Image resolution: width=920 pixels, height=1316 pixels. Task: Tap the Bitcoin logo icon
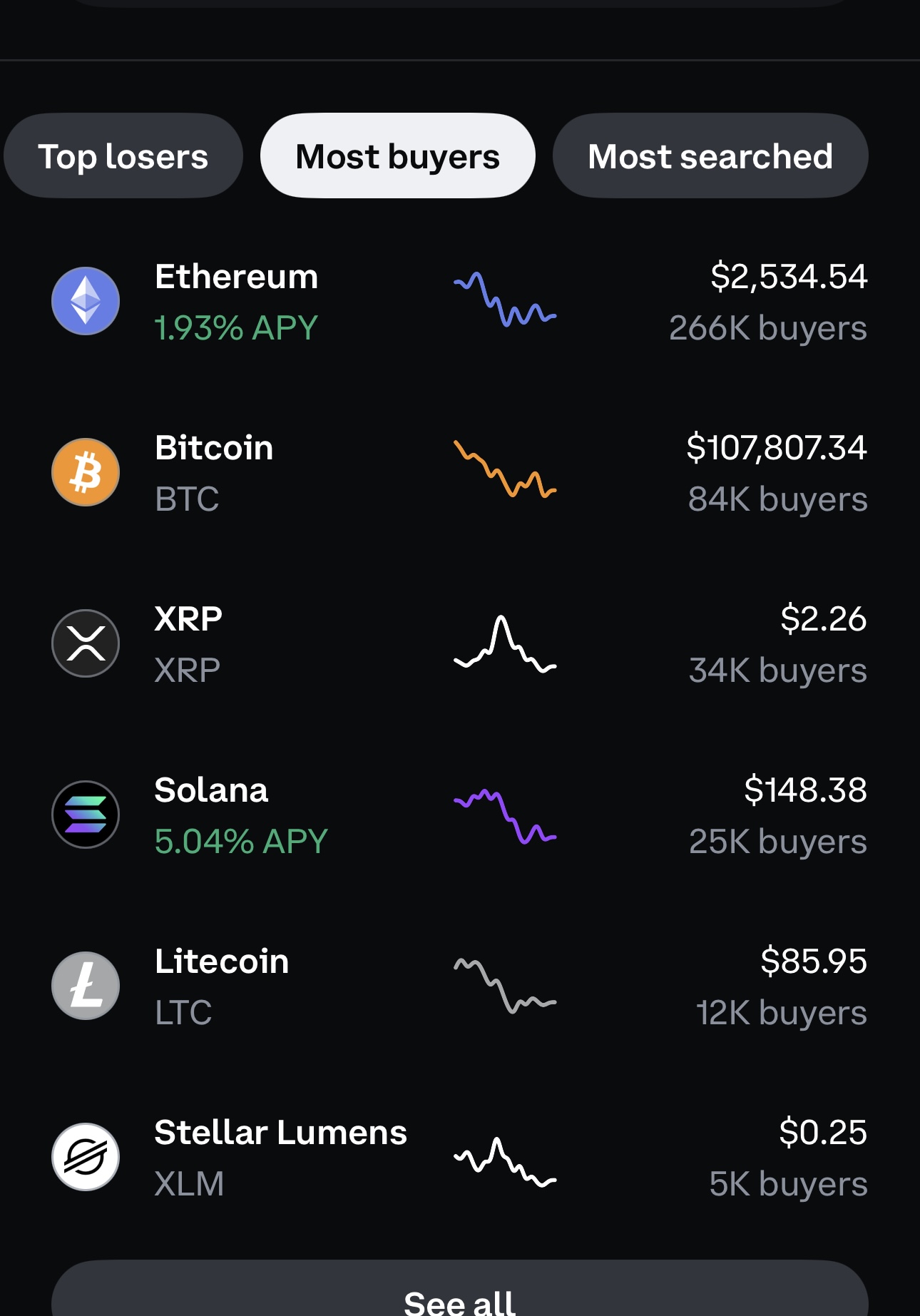(x=86, y=472)
